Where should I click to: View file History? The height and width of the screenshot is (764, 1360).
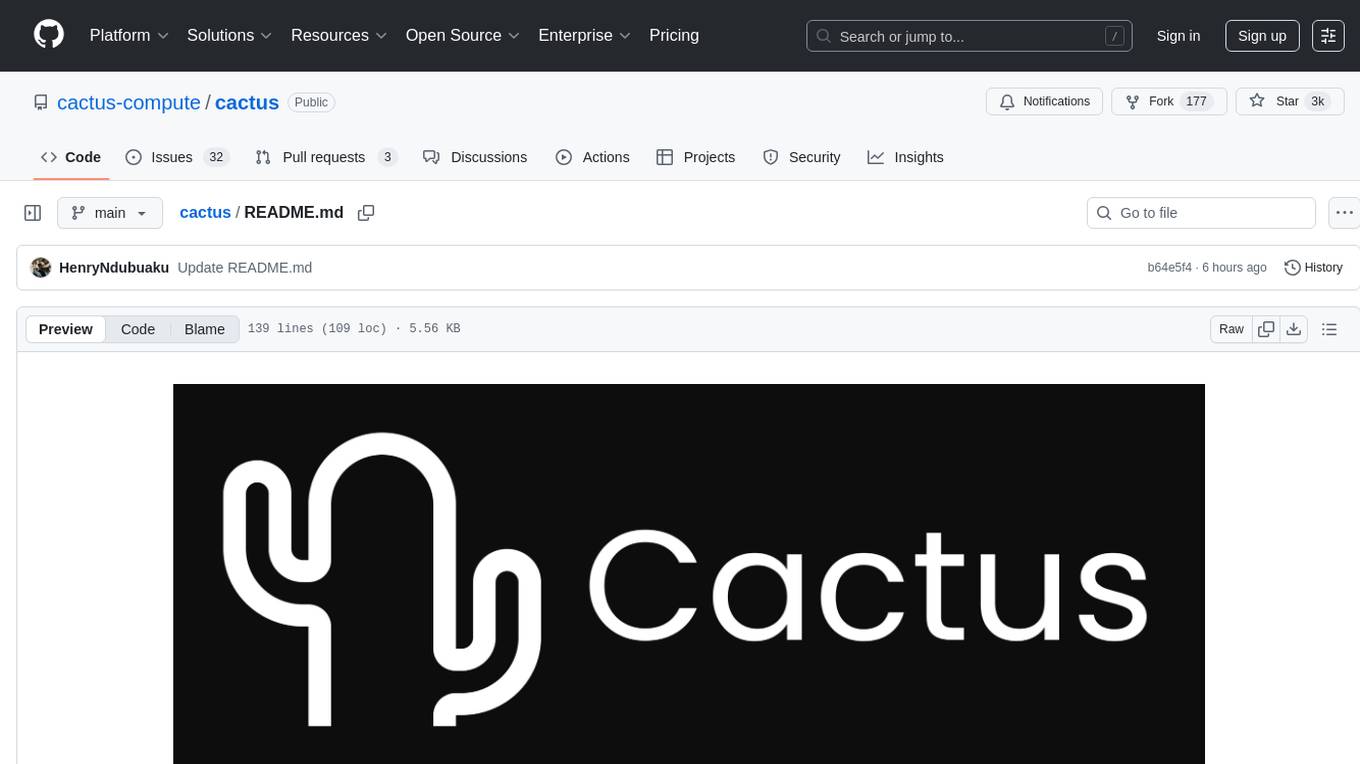[1314, 267]
